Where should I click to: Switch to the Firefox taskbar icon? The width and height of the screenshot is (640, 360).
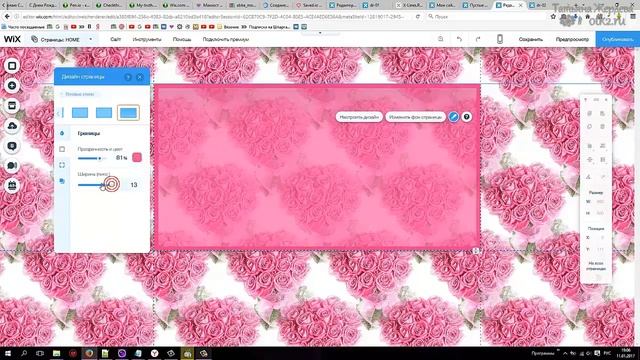click(89, 353)
